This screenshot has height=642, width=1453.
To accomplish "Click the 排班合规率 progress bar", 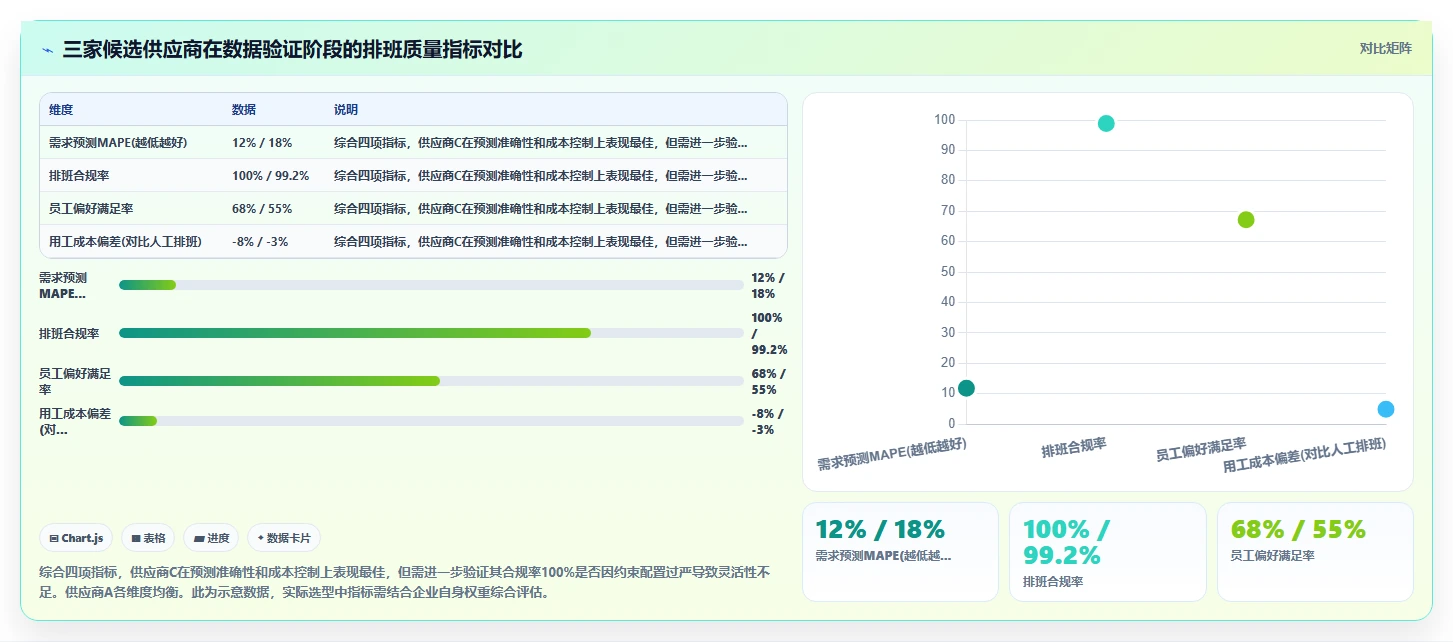I will (x=431, y=333).
